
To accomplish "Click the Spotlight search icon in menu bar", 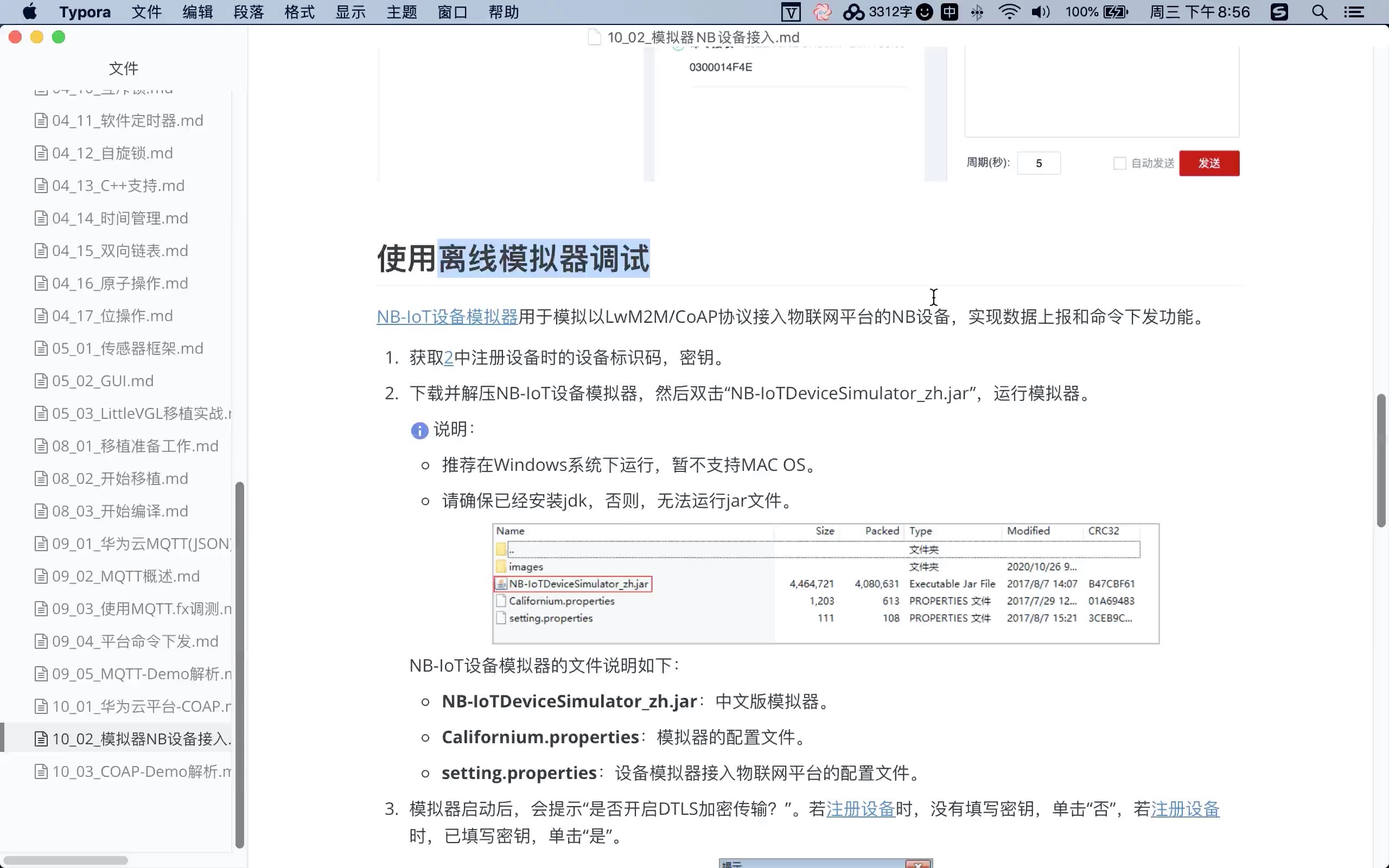I will coord(1320,12).
